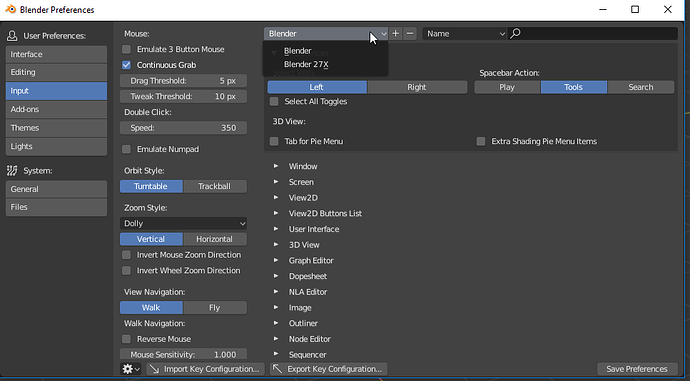
Task: Expand the Graph Editor keymap category
Action: tap(276, 260)
